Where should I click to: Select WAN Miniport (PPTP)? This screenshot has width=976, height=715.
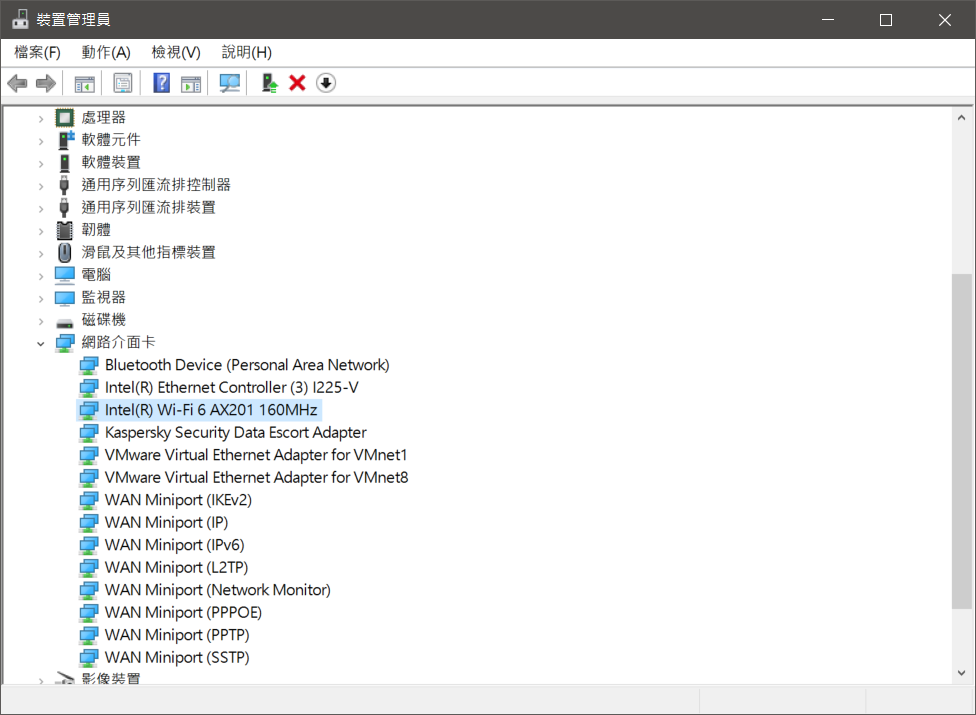(177, 635)
